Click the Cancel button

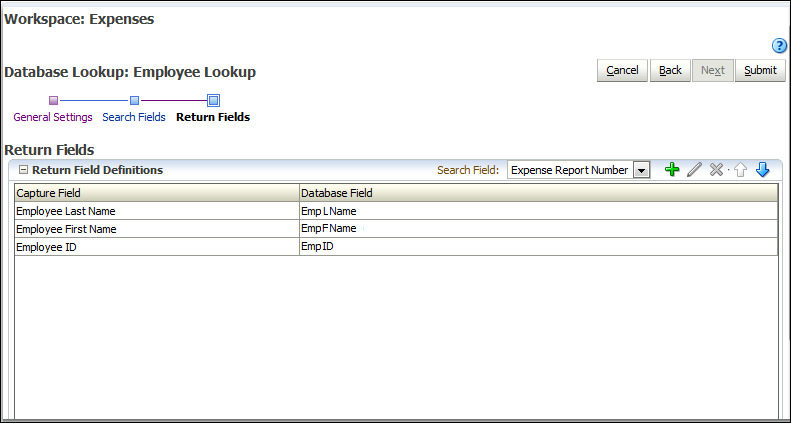tap(622, 71)
